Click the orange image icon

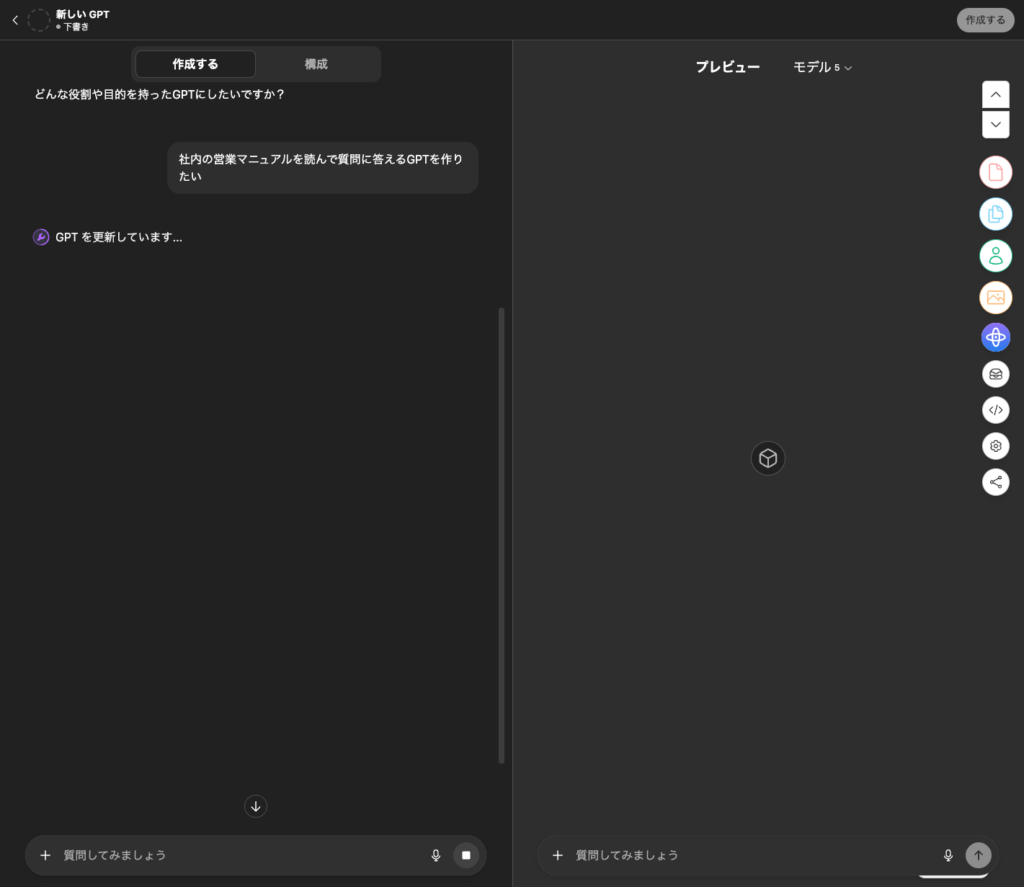pyautogui.click(x=995, y=297)
